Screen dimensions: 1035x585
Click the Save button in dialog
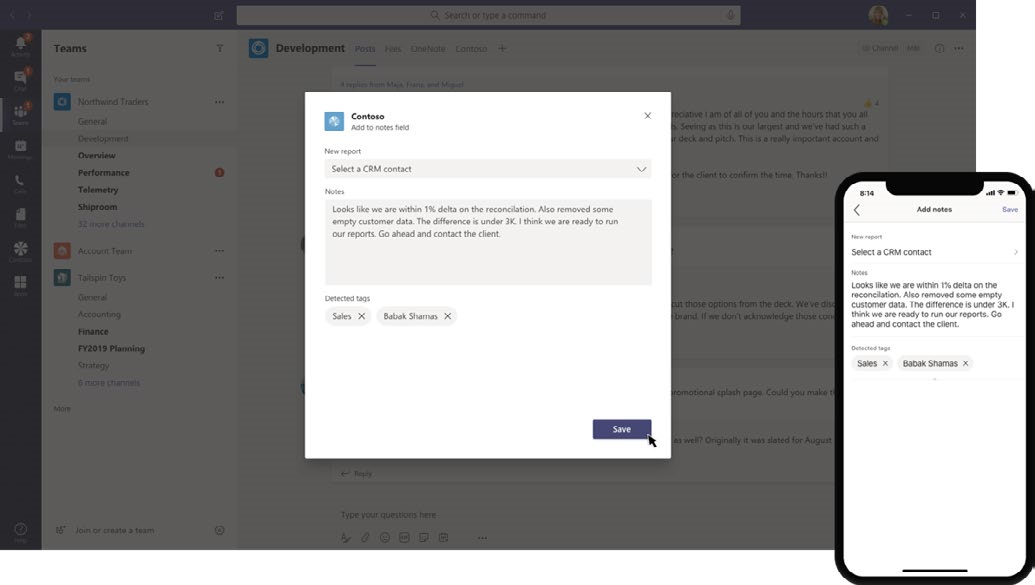coord(622,429)
